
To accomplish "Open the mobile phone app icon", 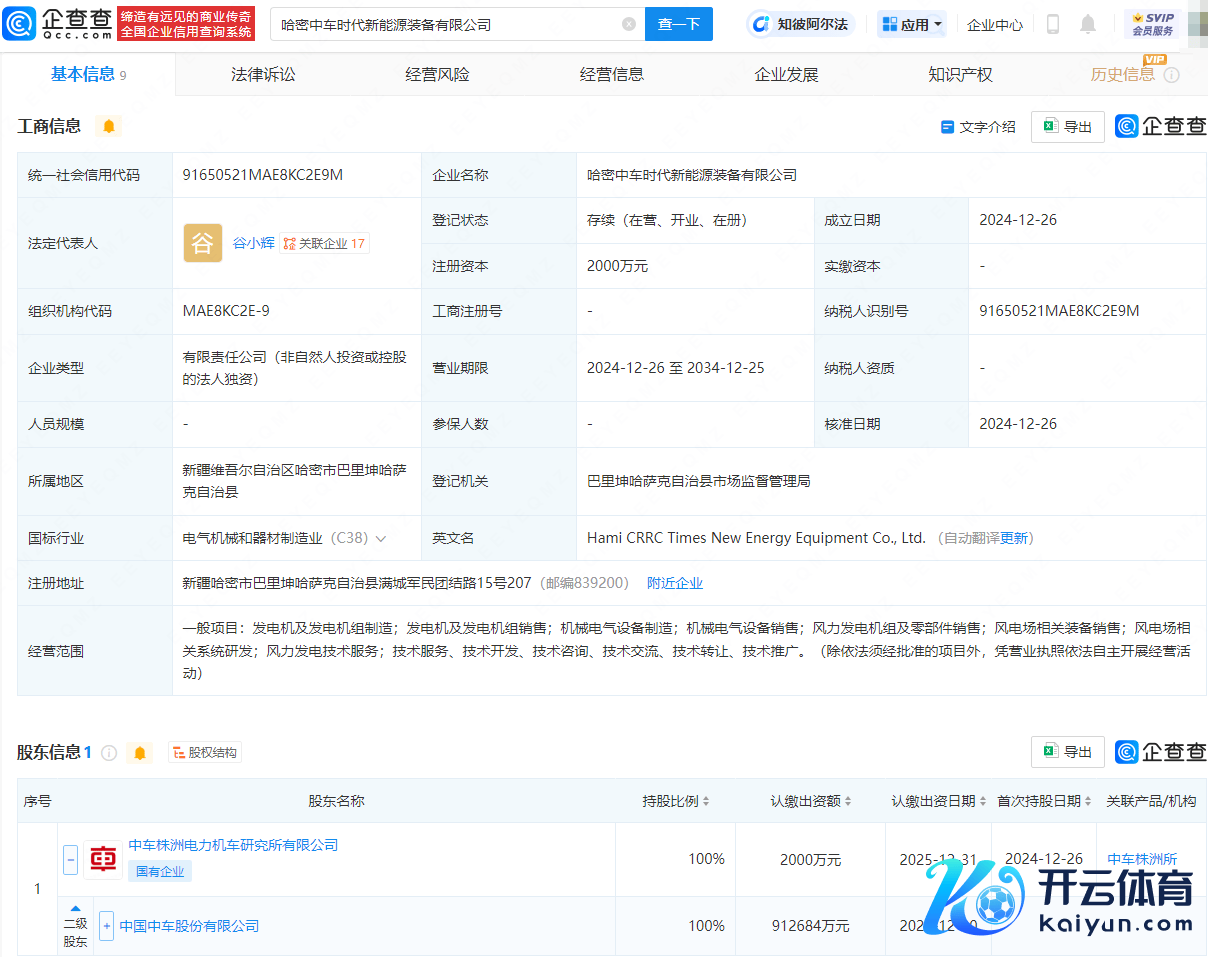I will (1052, 24).
